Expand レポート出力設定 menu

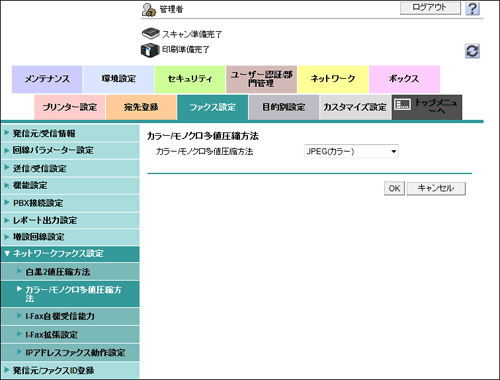[x=70, y=220]
